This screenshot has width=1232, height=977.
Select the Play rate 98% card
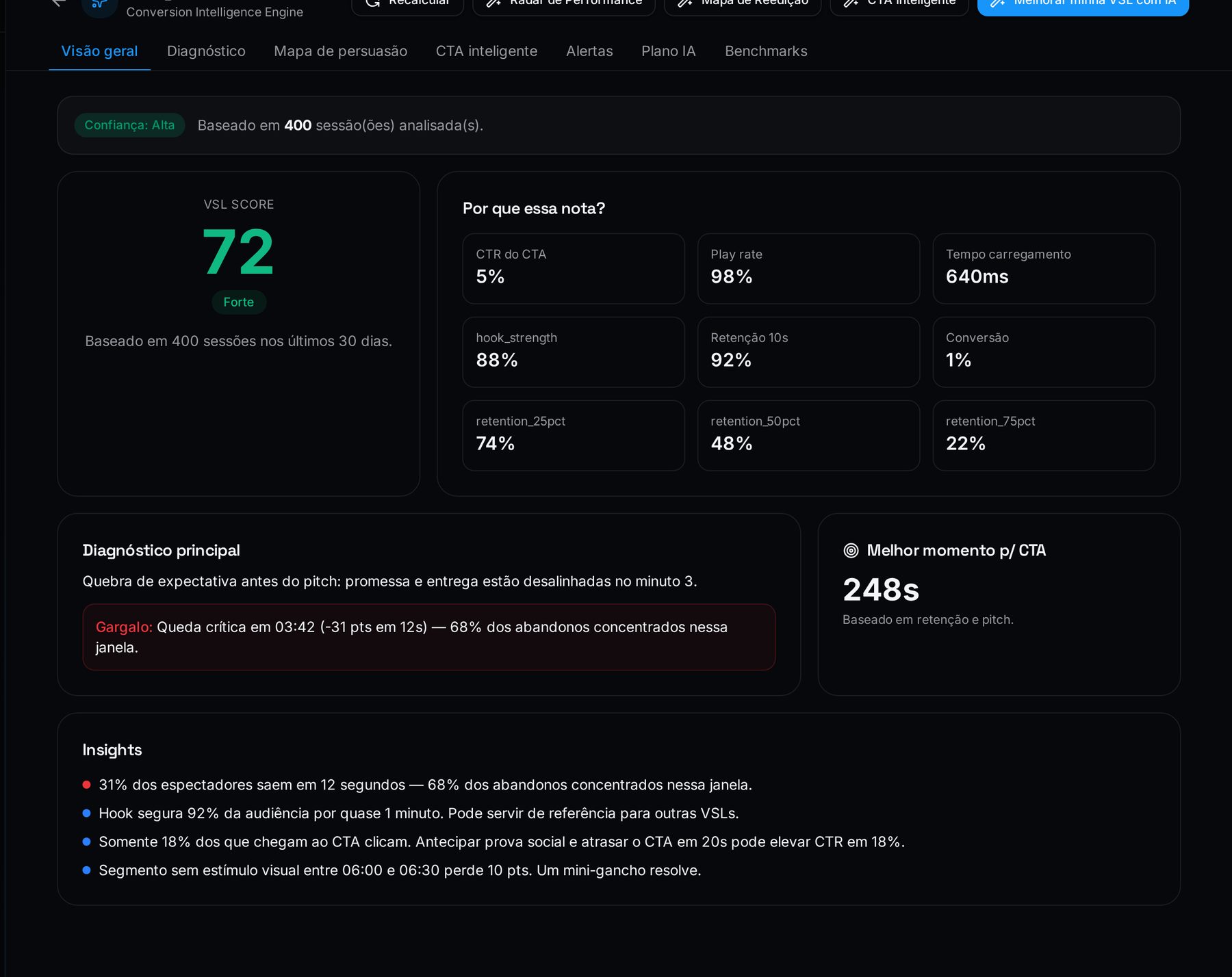click(x=808, y=269)
